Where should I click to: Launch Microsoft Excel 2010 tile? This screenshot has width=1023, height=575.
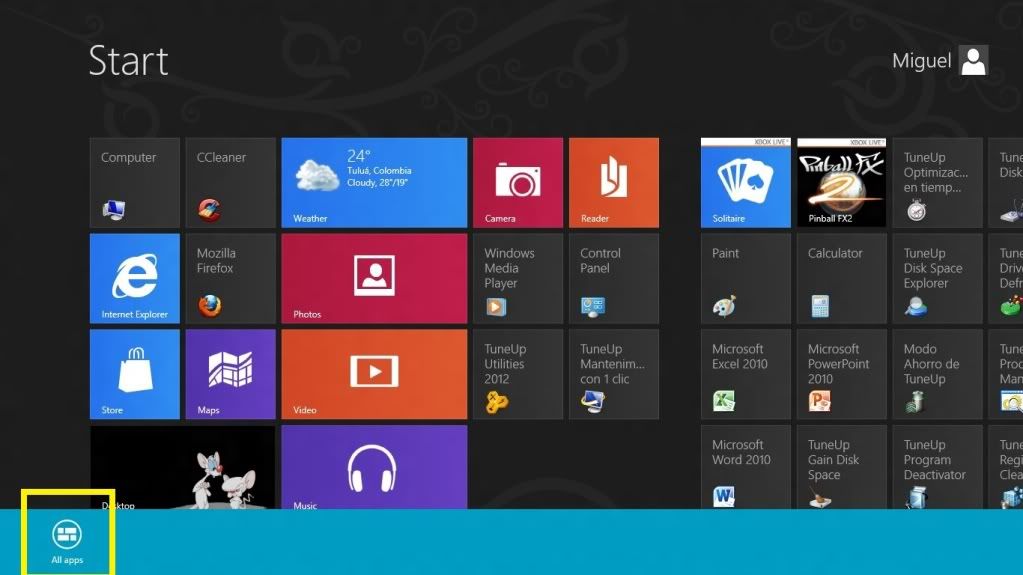tap(745, 374)
